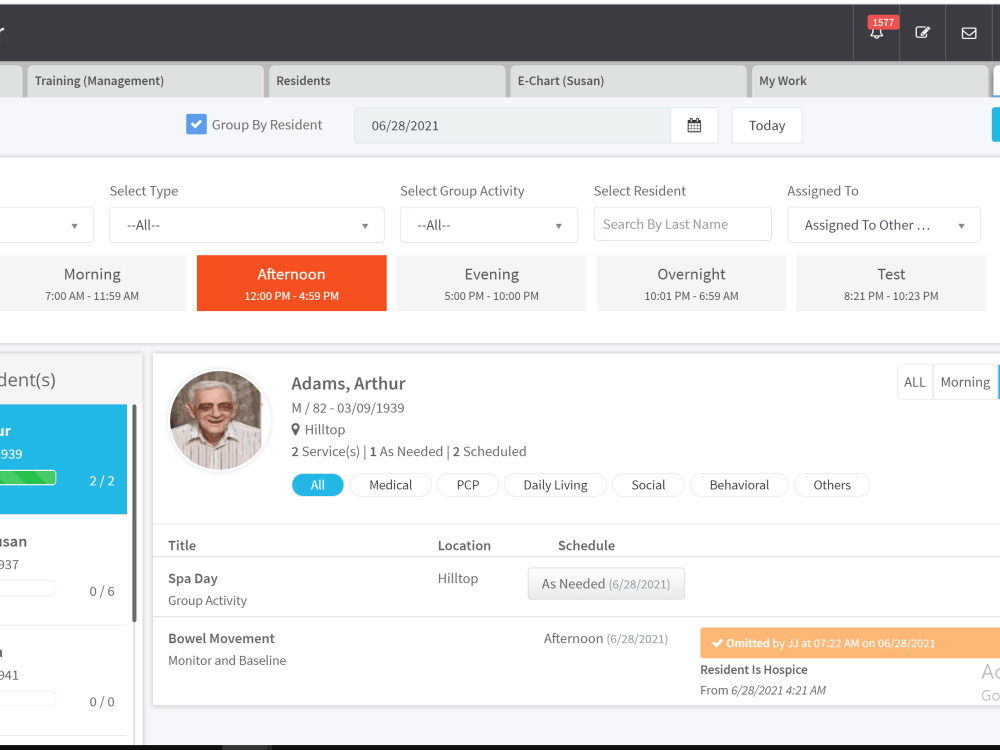
Task: Filter services by Behavioral
Action: coord(739,485)
